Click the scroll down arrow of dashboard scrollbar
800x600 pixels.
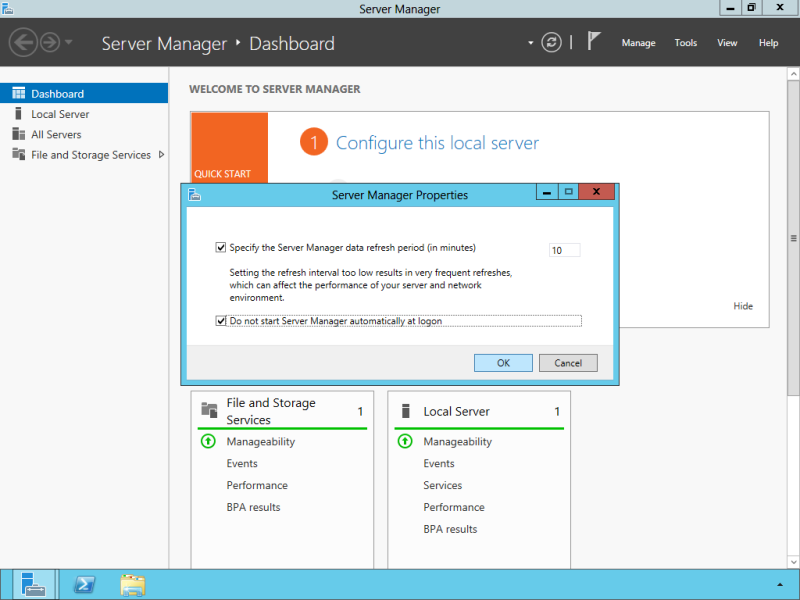tap(793, 562)
